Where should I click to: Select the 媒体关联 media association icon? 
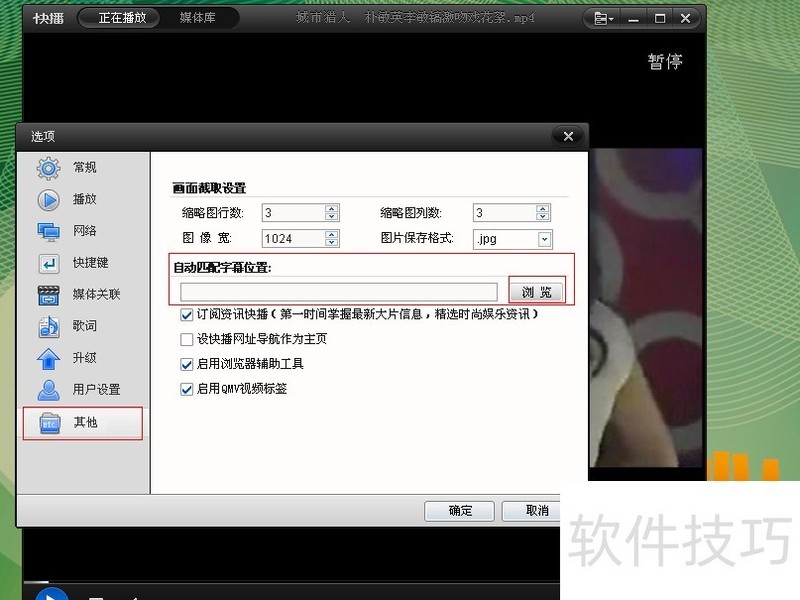[x=47, y=295]
